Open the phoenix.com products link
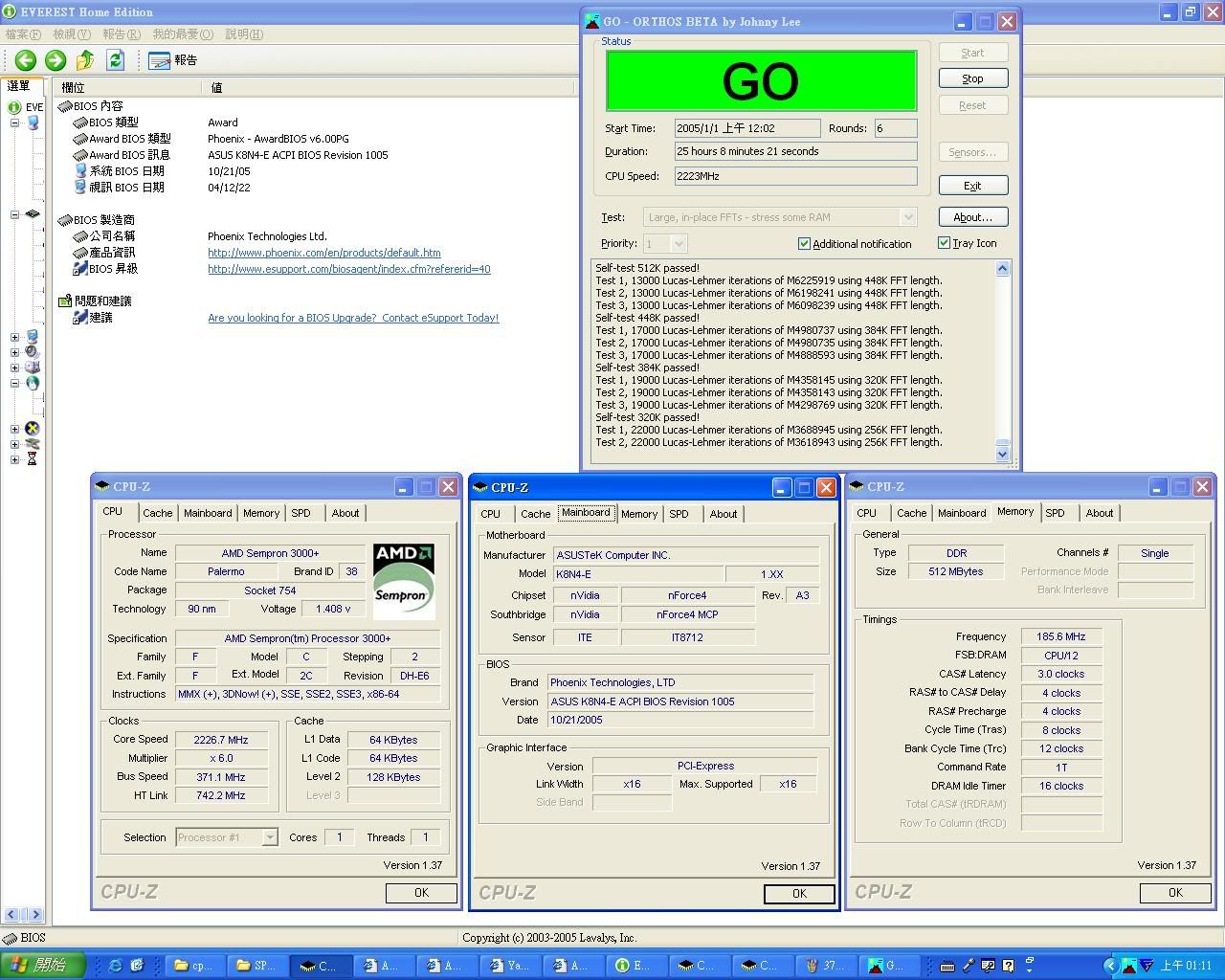1225x980 pixels. pyautogui.click(x=324, y=253)
